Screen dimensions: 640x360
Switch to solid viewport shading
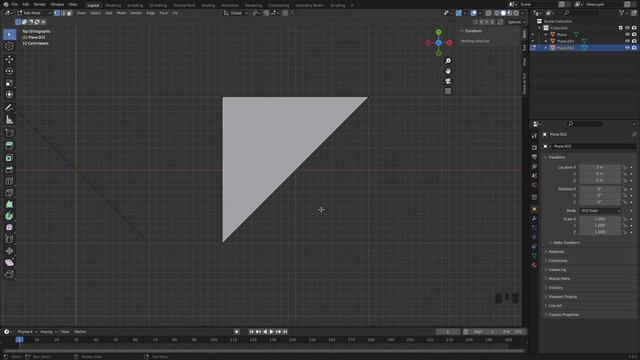coord(503,13)
